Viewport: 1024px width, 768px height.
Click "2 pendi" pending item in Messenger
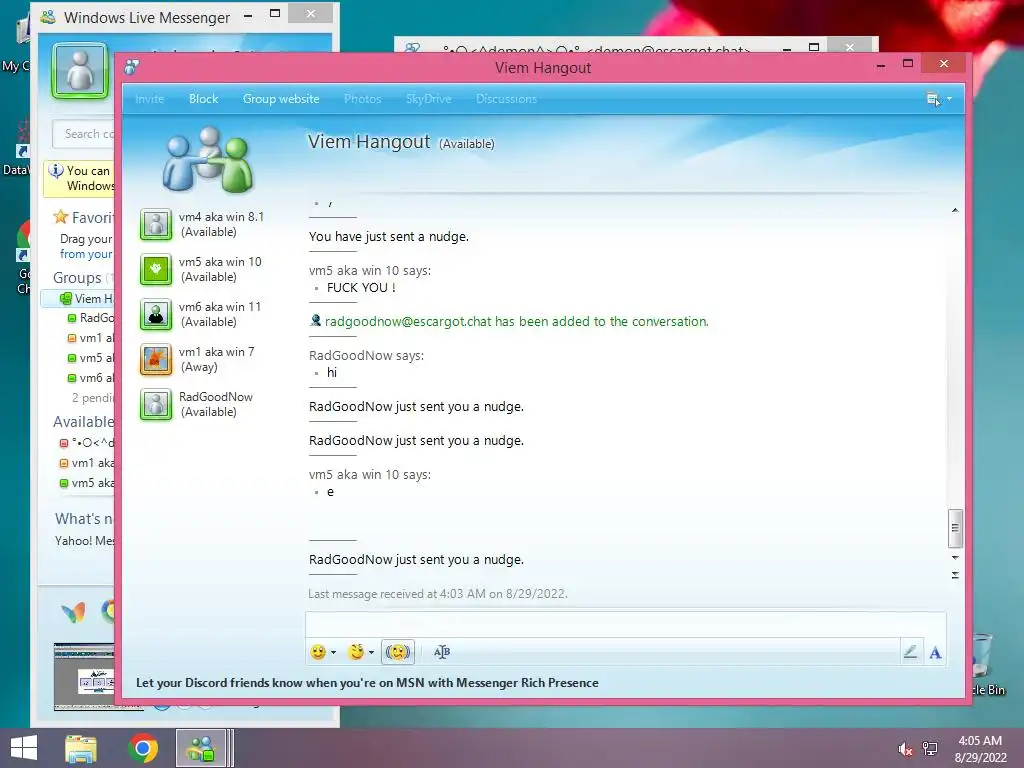[93, 398]
